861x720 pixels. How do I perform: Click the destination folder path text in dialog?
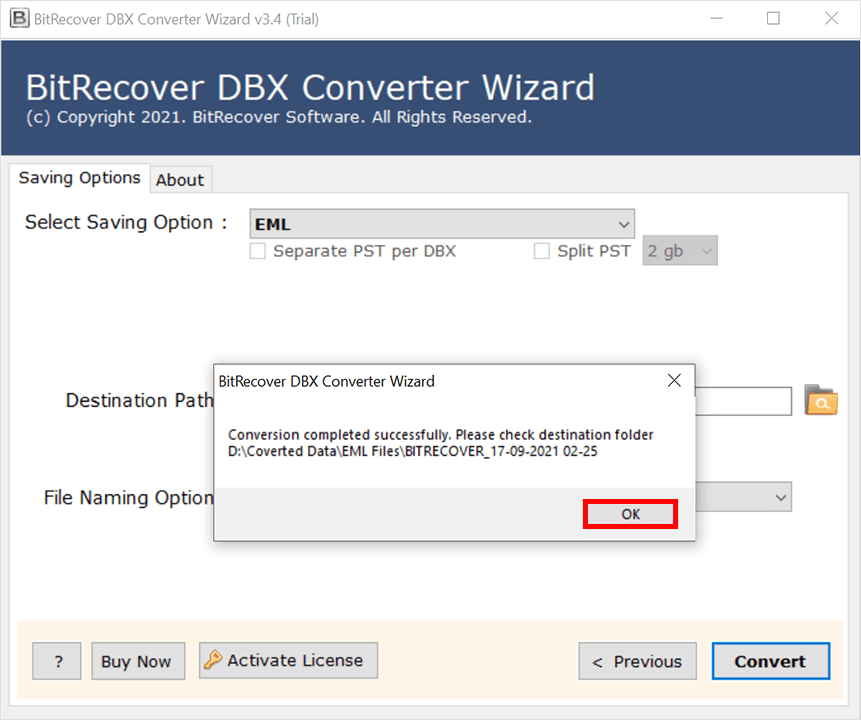412,451
